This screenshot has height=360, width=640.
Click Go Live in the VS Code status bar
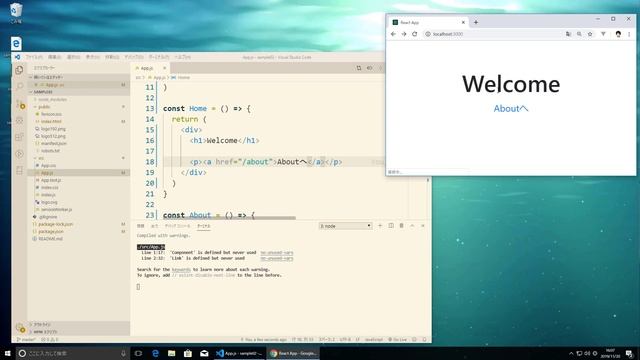[x=397, y=340]
